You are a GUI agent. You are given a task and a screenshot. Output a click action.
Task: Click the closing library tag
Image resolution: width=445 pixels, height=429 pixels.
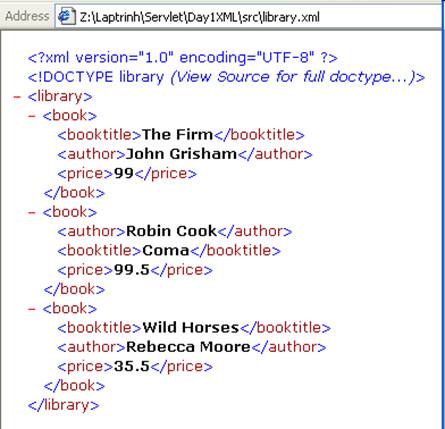pos(63,405)
